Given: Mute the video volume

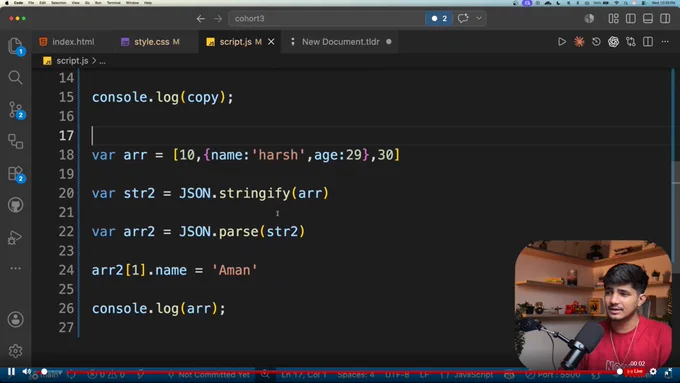Looking at the screenshot, I should 26,372.
